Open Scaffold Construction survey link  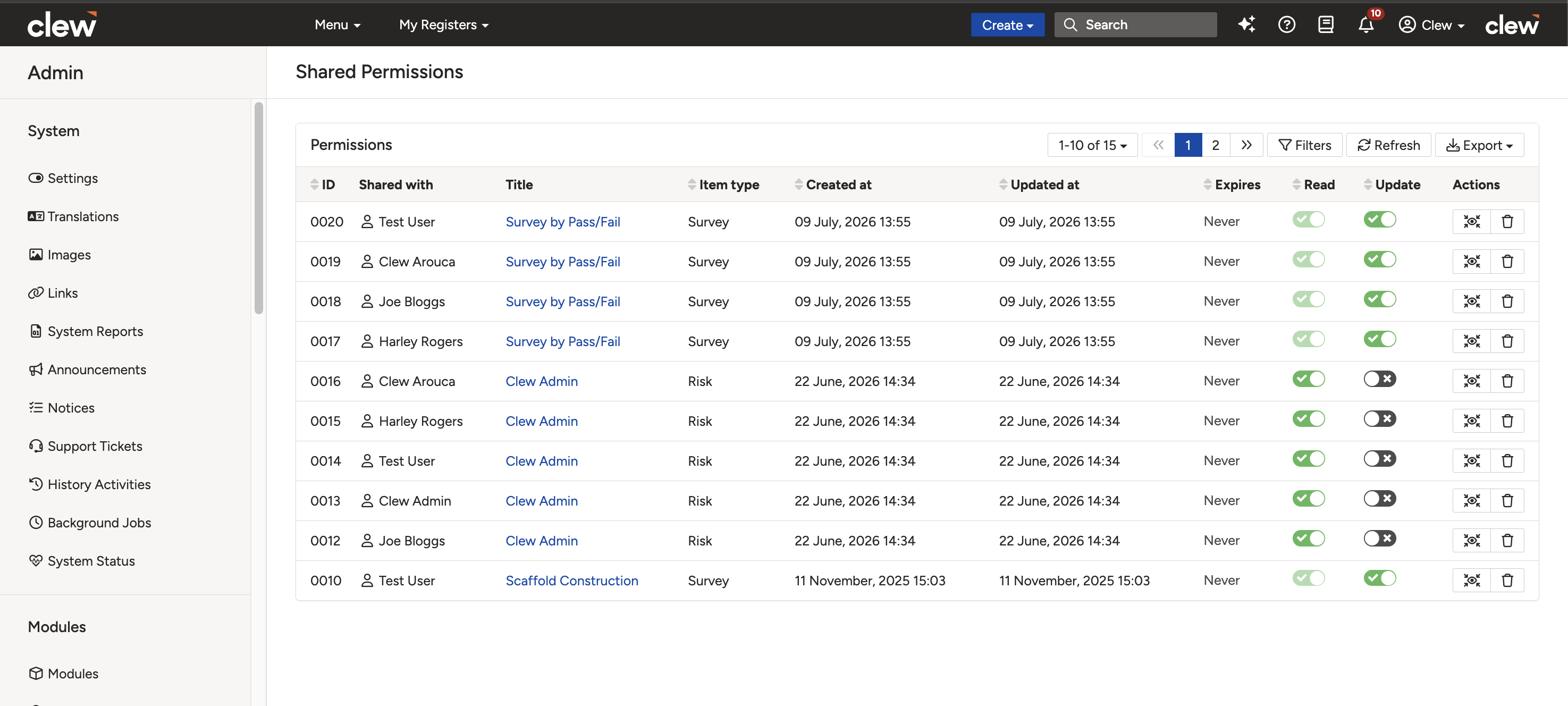(571, 581)
